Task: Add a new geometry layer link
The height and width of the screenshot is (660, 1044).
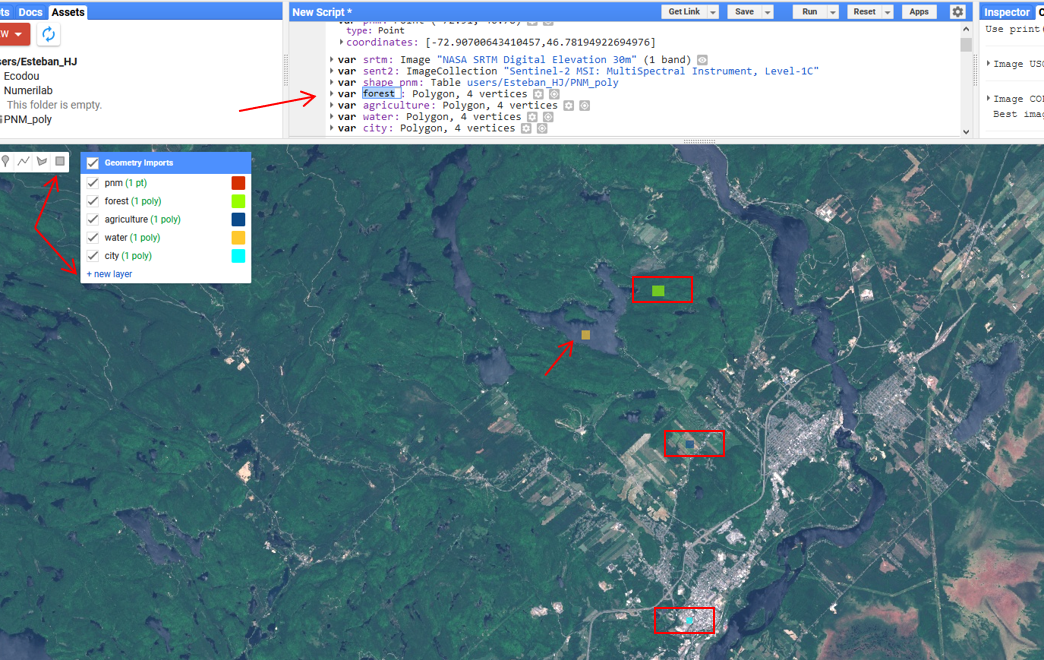Action: point(109,274)
